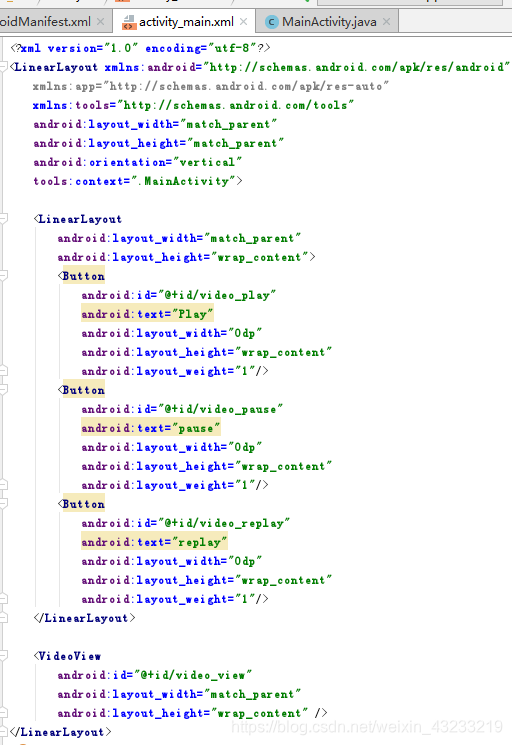Click the nested <LinearLayout opening tag text
The width and height of the screenshot is (512, 745).
coord(78,219)
